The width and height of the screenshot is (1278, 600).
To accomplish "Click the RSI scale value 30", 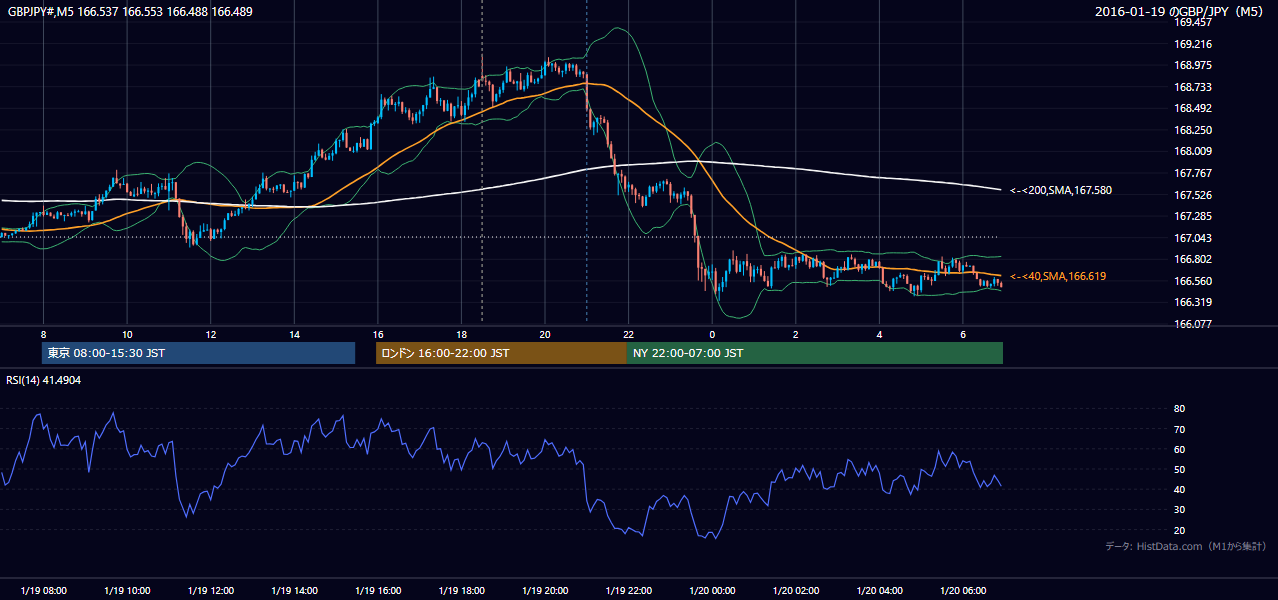I will pyautogui.click(x=1180, y=510).
